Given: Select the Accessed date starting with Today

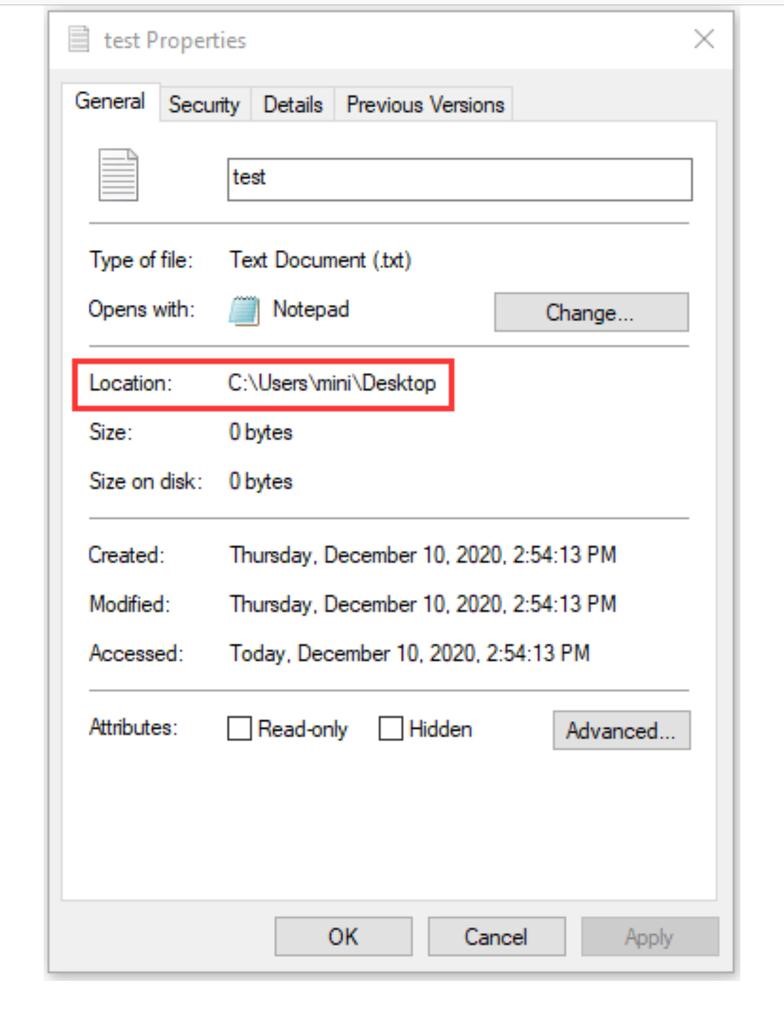Looking at the screenshot, I should [x=410, y=653].
